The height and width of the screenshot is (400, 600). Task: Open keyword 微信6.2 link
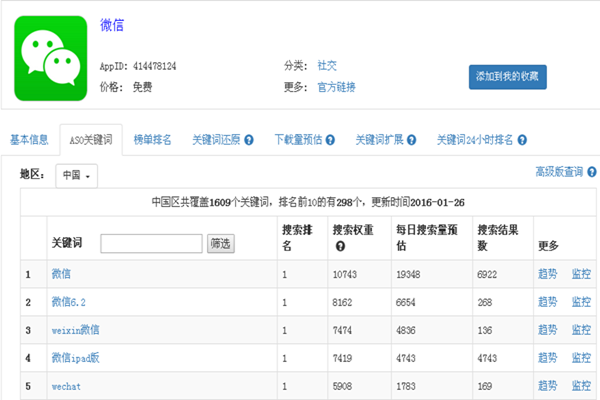point(68,302)
